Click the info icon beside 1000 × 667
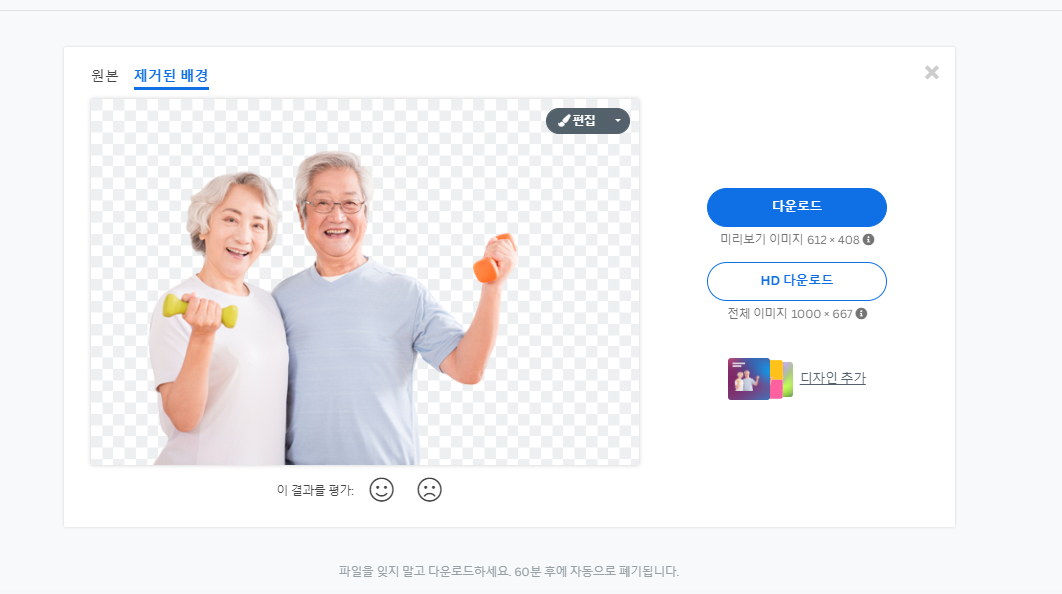The image size is (1062, 594). [862, 313]
